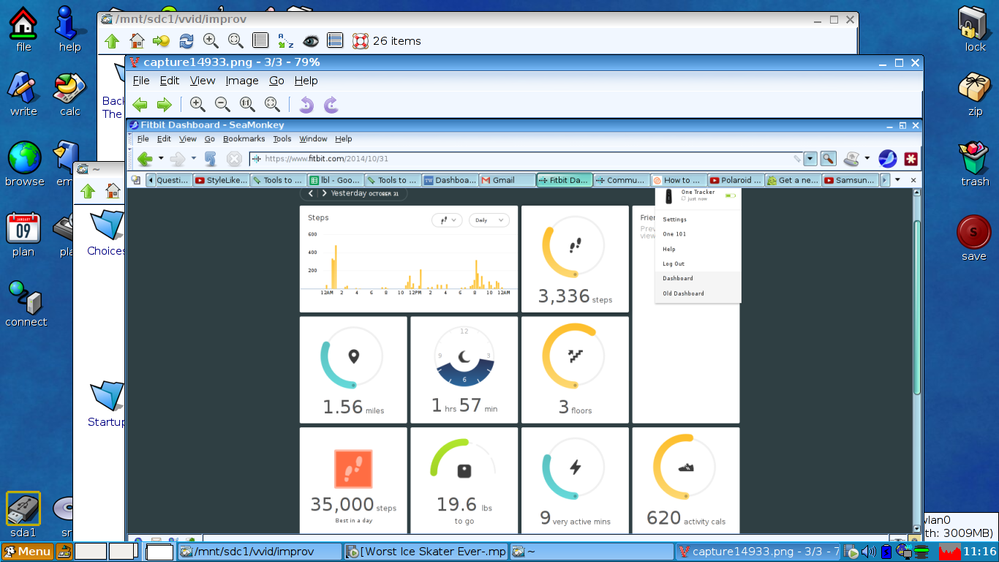Open the trash desktop icon
999x562 pixels.
coord(974,164)
